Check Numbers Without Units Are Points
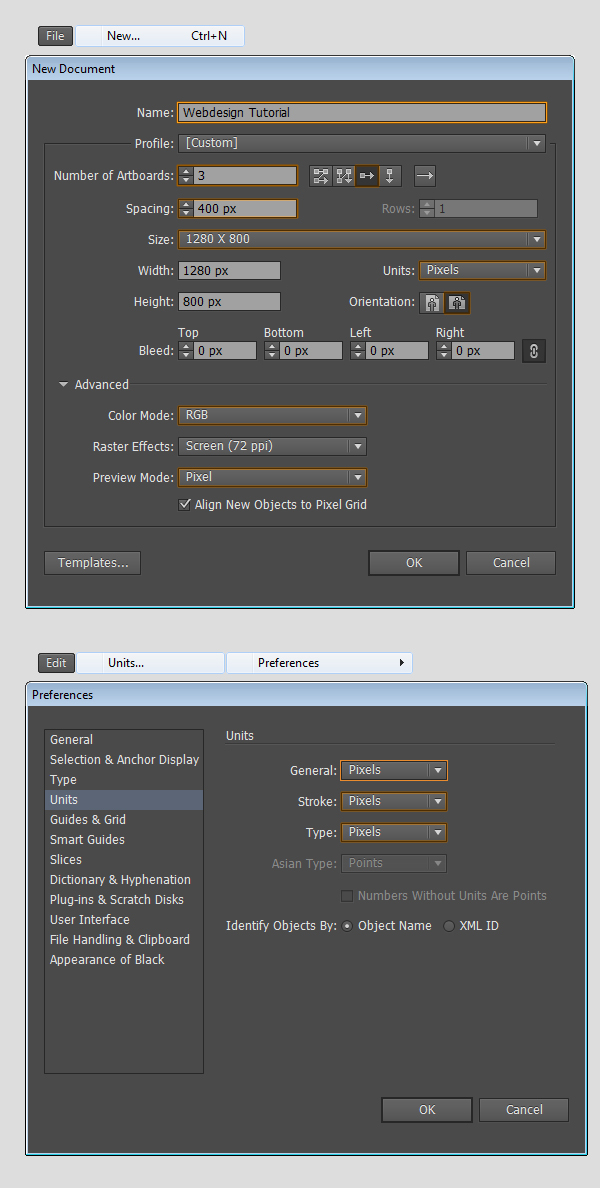 347,896
